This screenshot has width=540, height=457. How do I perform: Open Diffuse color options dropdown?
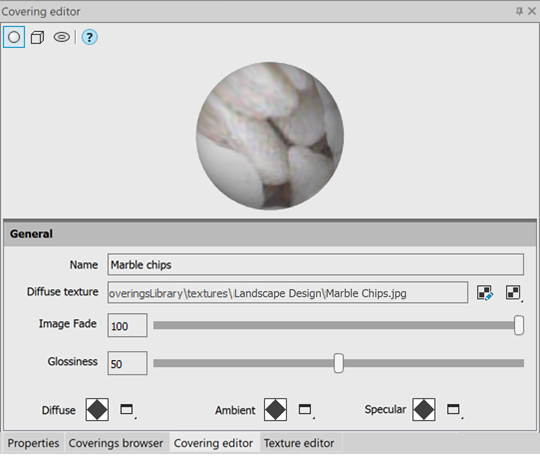click(127, 410)
